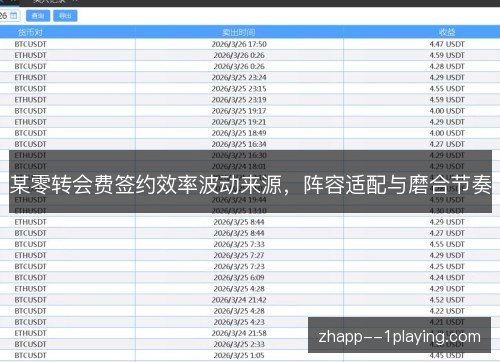Click the blue 导出 export button
Screen dimensions: 500x362
point(65,16)
